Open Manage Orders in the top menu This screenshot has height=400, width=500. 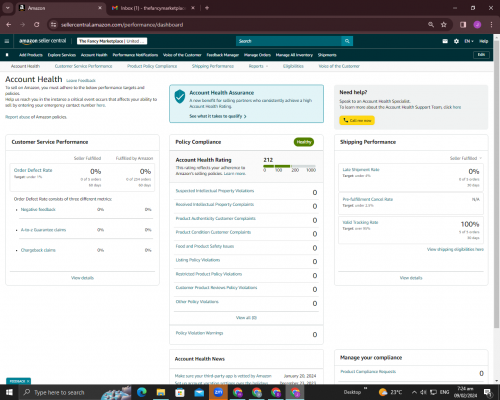pyautogui.click(x=257, y=55)
